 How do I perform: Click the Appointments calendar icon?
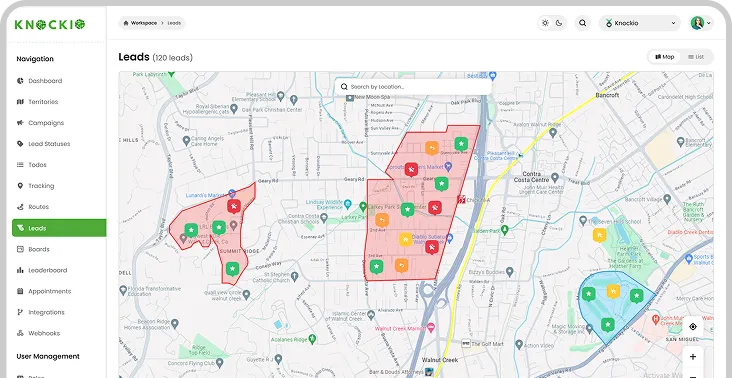pyautogui.click(x=20, y=291)
